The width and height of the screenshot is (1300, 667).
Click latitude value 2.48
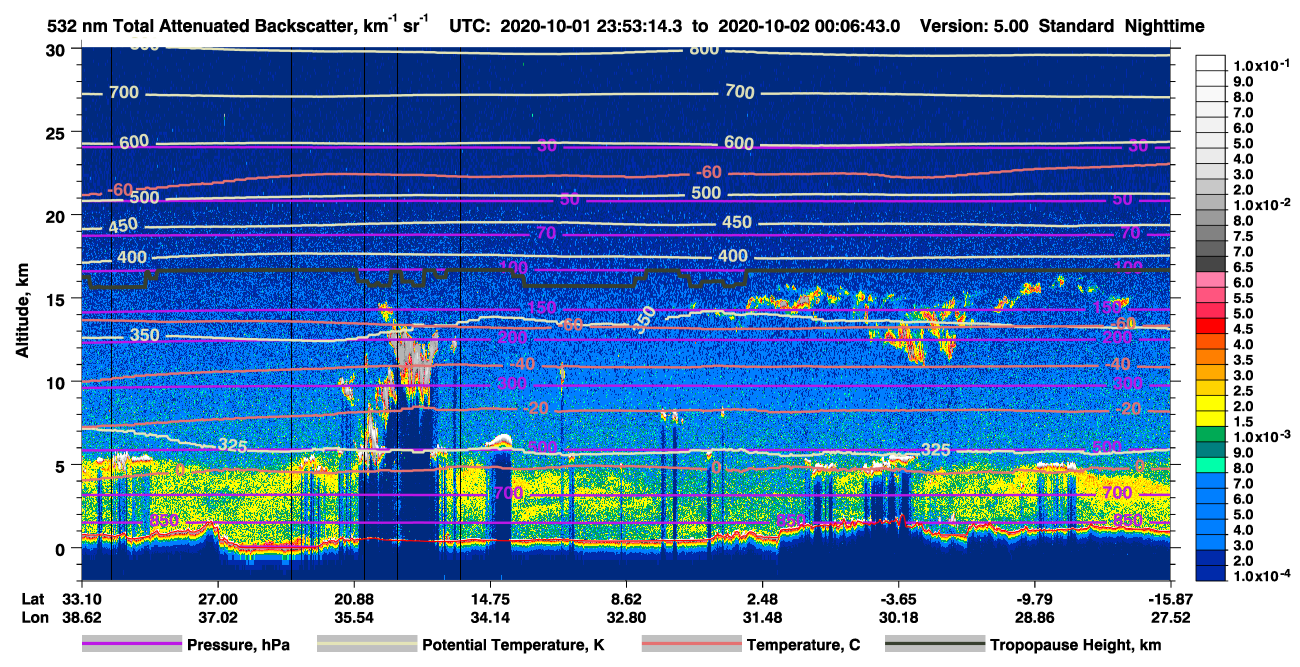click(762, 598)
